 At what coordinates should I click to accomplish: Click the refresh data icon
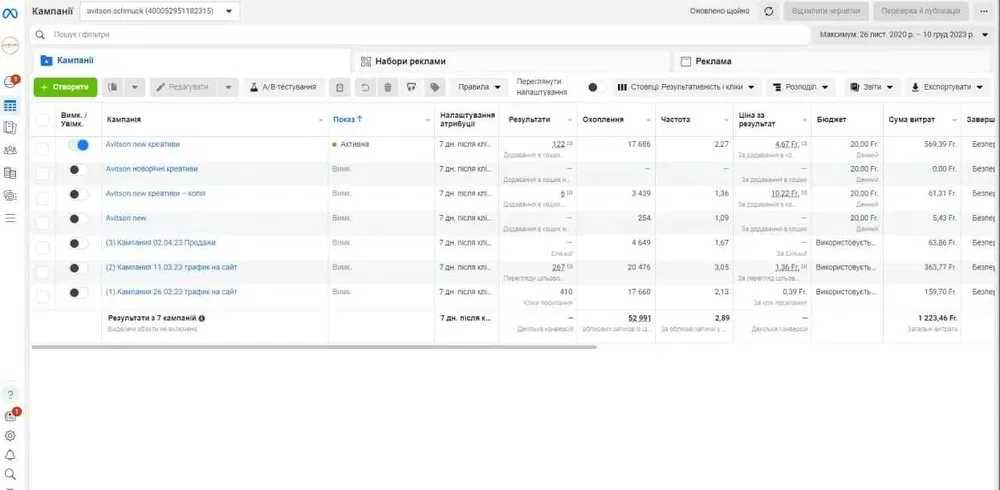tap(768, 11)
